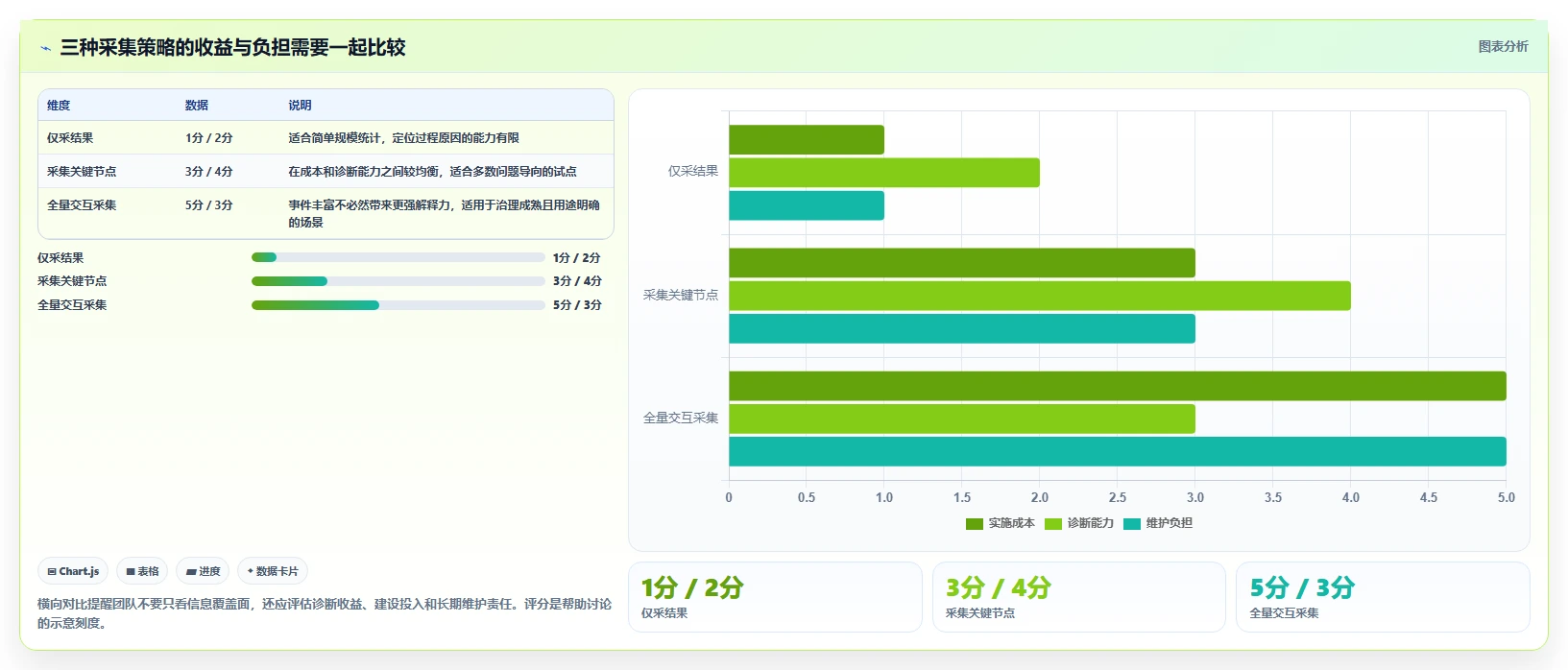Click the teal 维护负担 bar for 采集关键节点
The width and height of the screenshot is (1568, 670).
click(x=962, y=328)
